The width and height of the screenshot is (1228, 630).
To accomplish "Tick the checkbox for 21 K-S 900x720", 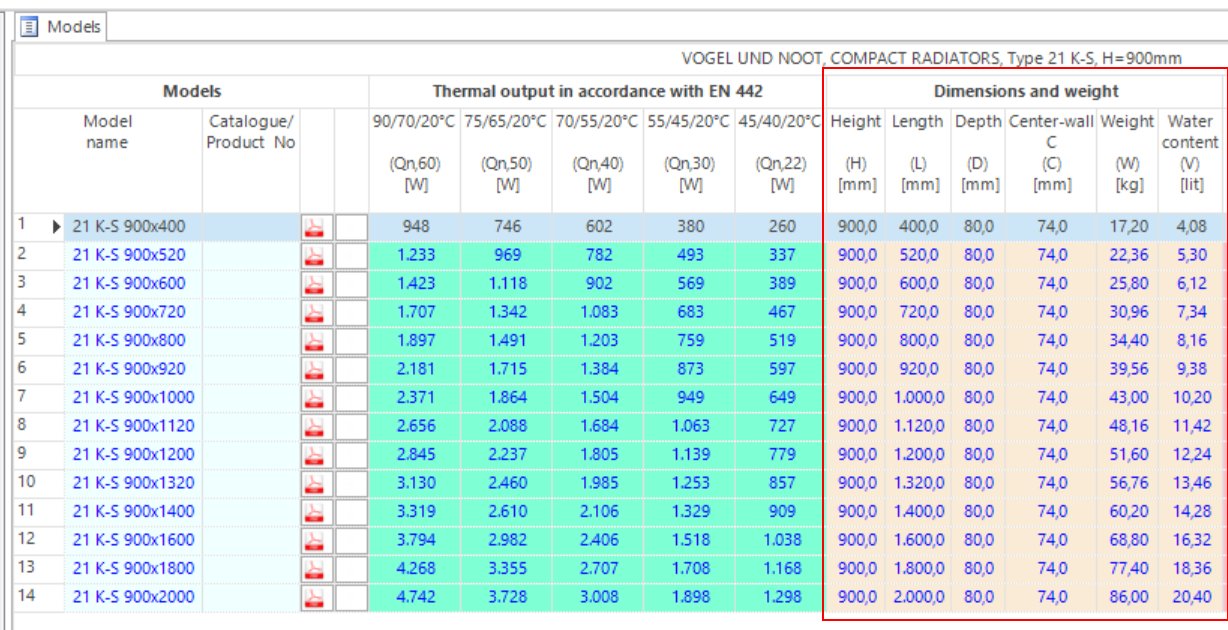I will (351, 312).
